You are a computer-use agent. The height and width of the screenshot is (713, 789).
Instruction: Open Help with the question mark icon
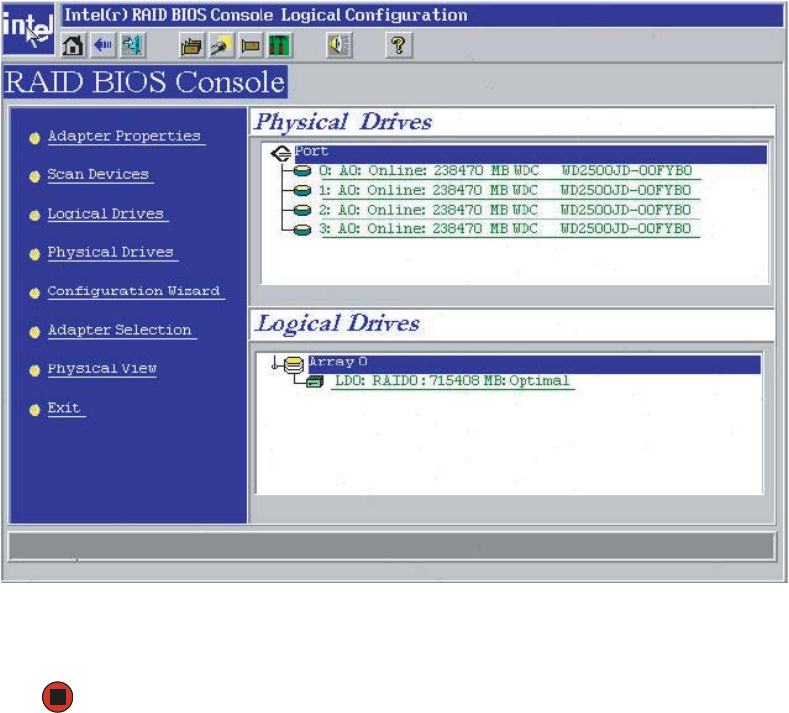[399, 46]
